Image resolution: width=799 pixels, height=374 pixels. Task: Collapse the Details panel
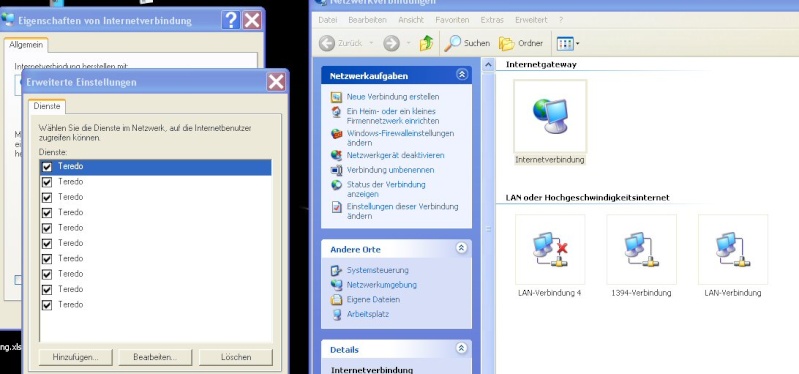(462, 349)
